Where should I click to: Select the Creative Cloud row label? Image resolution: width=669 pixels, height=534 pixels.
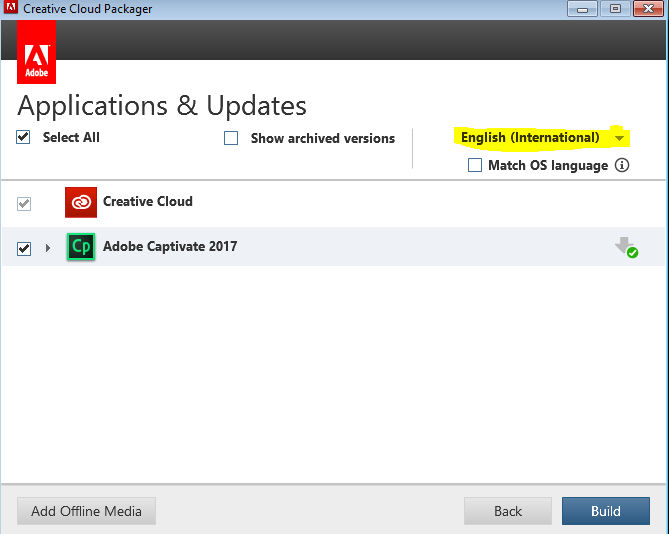tap(148, 201)
